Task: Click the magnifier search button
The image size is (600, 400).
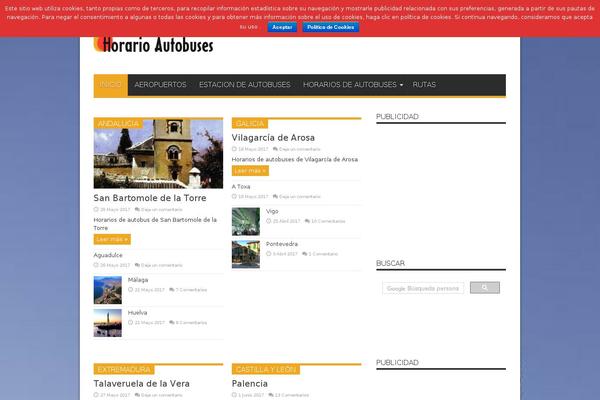Action: tap(485, 288)
